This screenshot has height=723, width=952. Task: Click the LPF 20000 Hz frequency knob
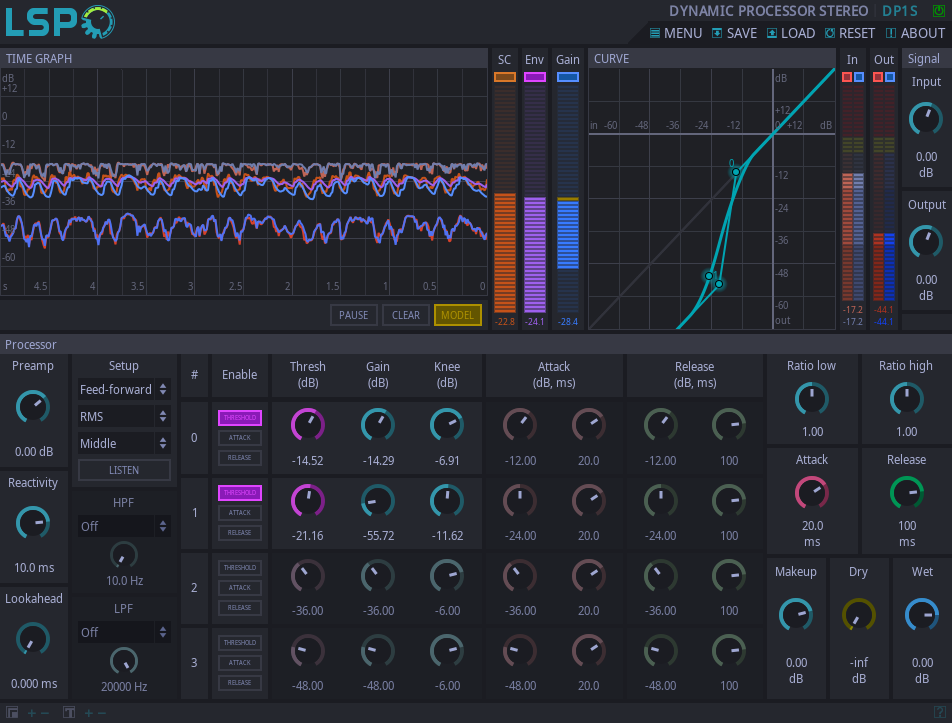(x=124, y=661)
